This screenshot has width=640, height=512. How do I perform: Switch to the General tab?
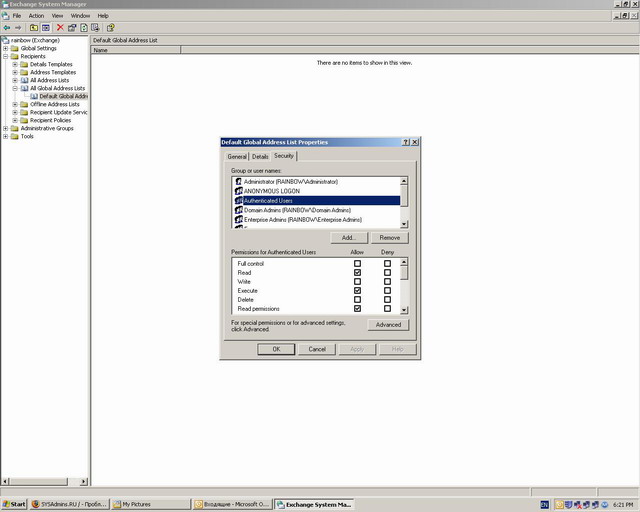coord(237,156)
